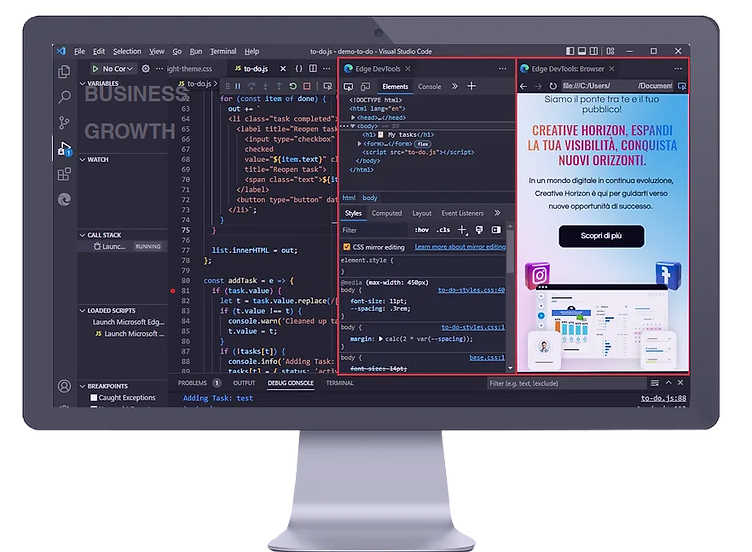Open the Terminal menu
The height and width of the screenshot is (552, 752).
pyautogui.click(x=223, y=51)
